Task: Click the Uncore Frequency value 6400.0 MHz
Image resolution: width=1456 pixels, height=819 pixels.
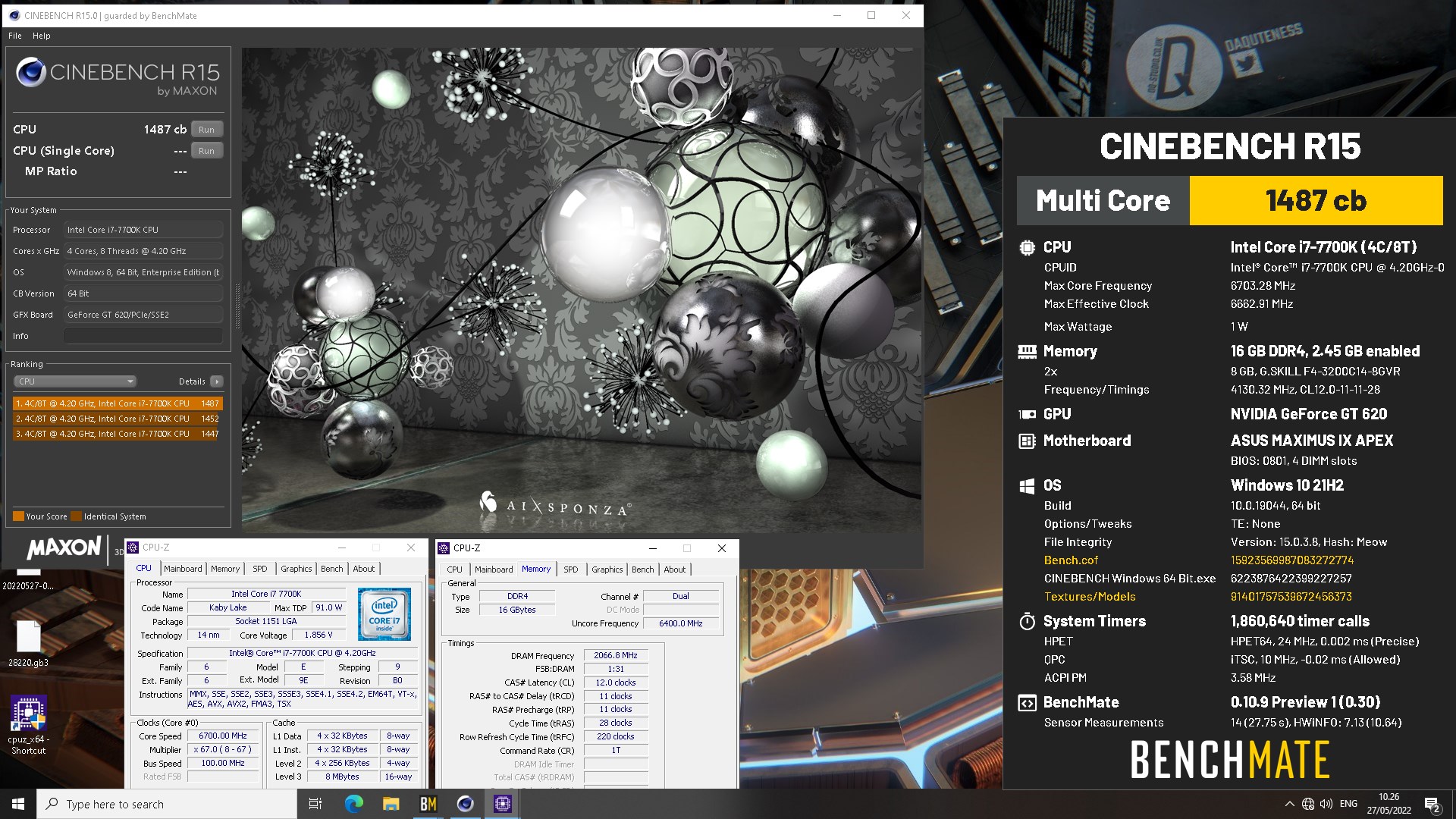Action: coord(681,623)
